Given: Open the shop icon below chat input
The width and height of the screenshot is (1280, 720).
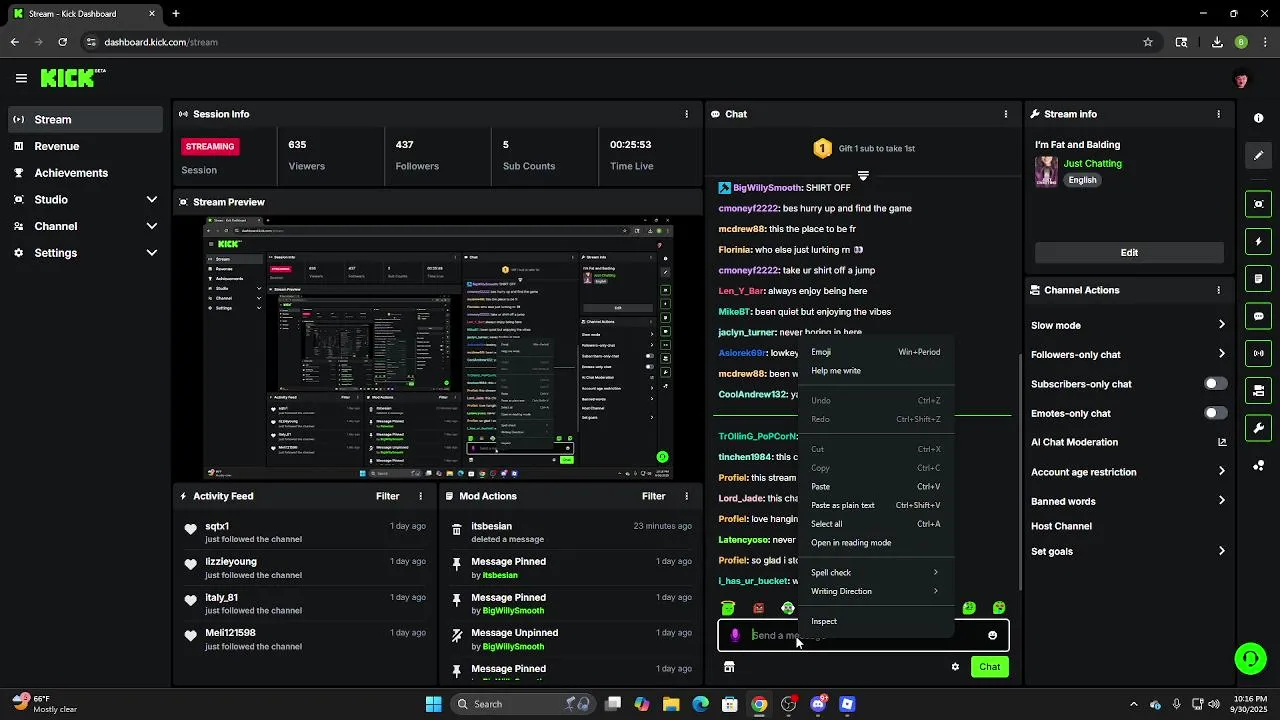Looking at the screenshot, I should tap(729, 667).
